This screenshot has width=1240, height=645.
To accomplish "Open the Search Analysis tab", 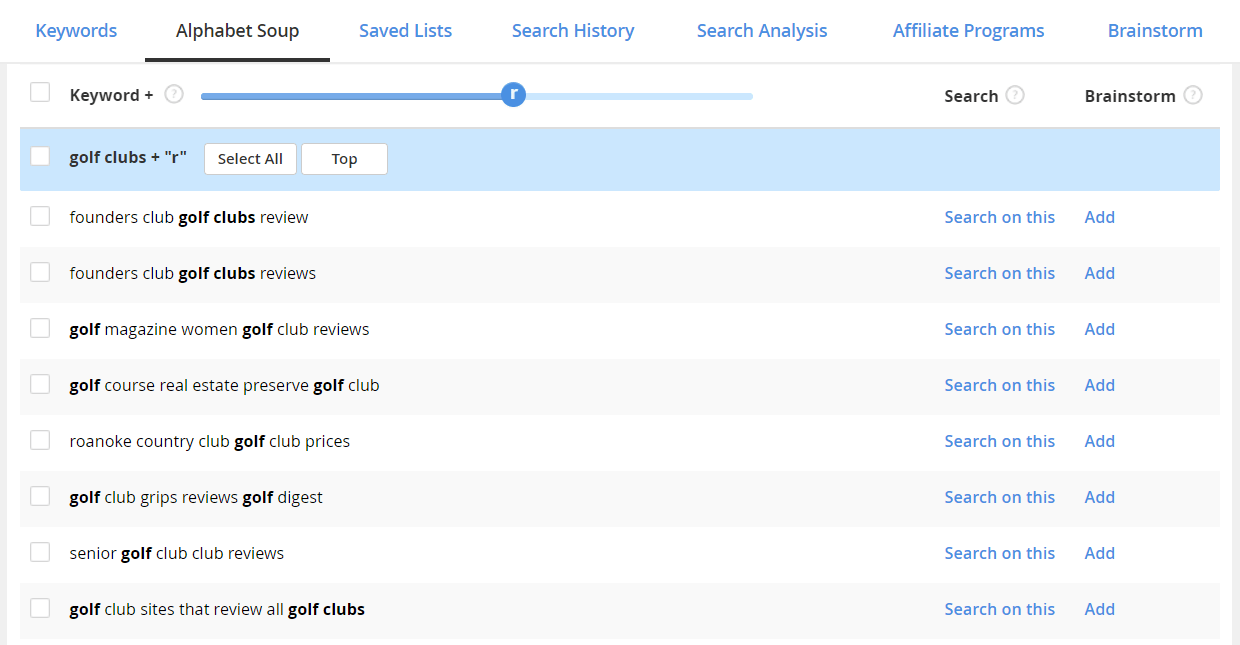I will click(x=762, y=31).
